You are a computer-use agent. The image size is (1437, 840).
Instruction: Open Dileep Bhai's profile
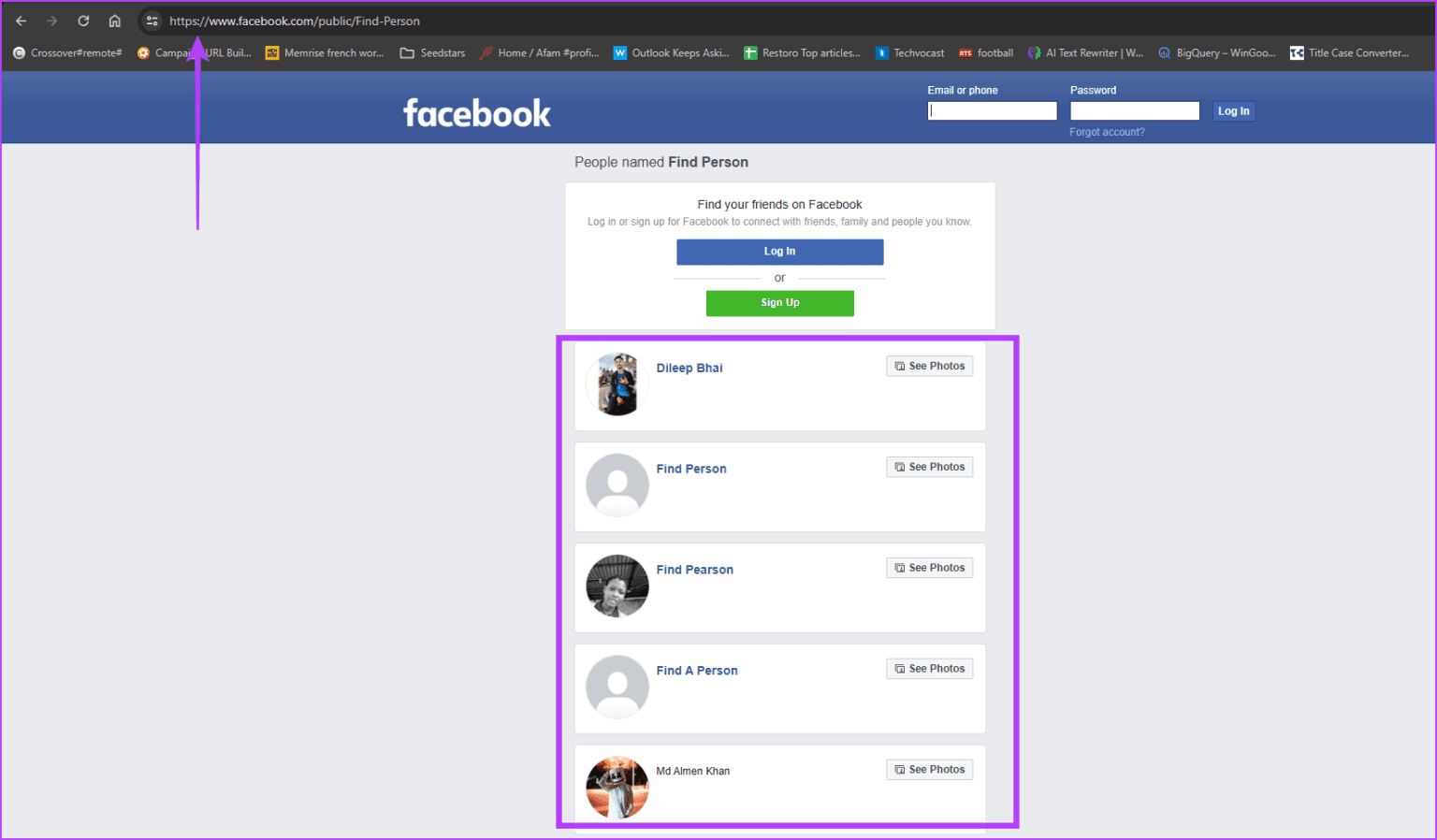689,368
